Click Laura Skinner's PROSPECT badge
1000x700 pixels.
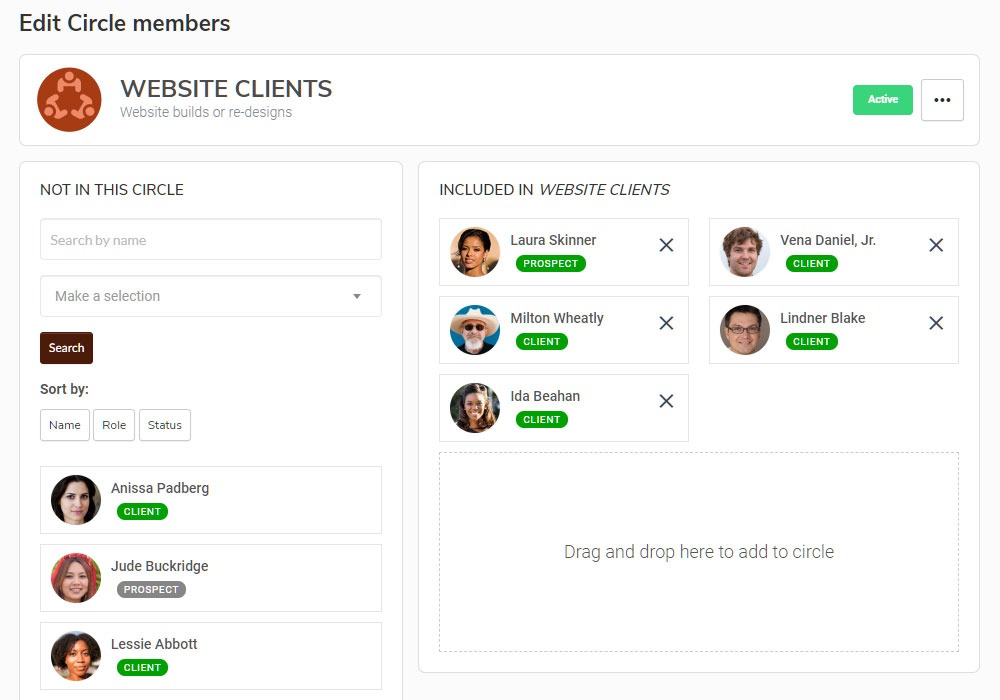click(551, 264)
